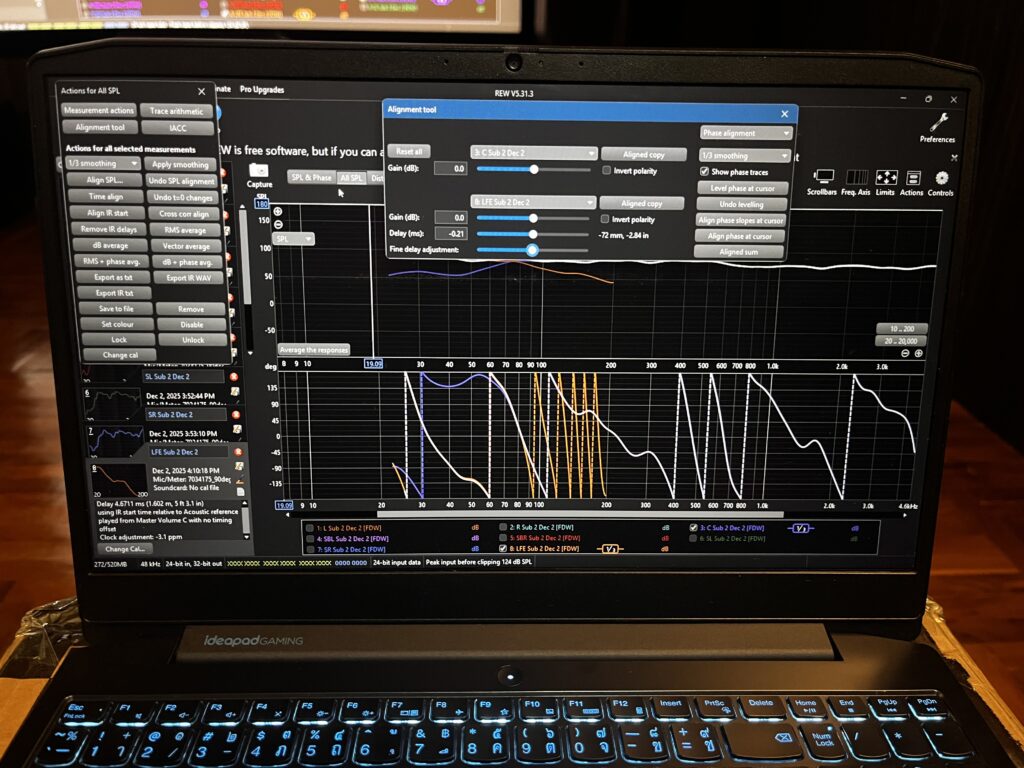Click the Trace arithmetic button
Viewport: 1024px width, 768px height.
pos(176,111)
